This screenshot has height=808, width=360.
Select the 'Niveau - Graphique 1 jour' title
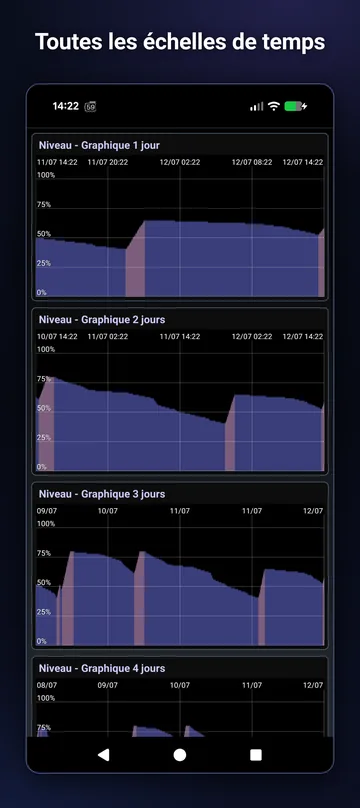tap(99, 145)
